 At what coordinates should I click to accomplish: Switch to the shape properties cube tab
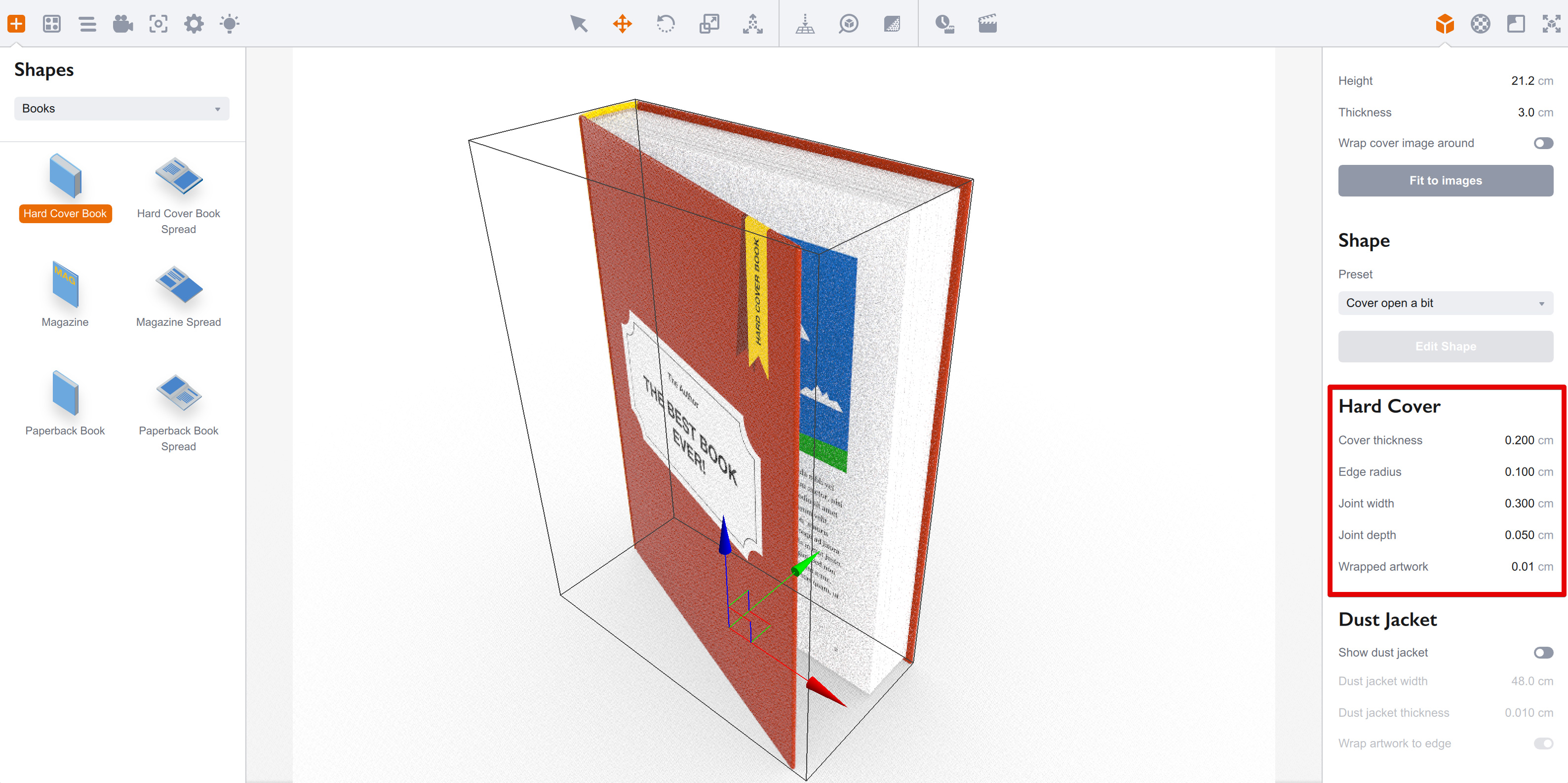[x=1445, y=24]
